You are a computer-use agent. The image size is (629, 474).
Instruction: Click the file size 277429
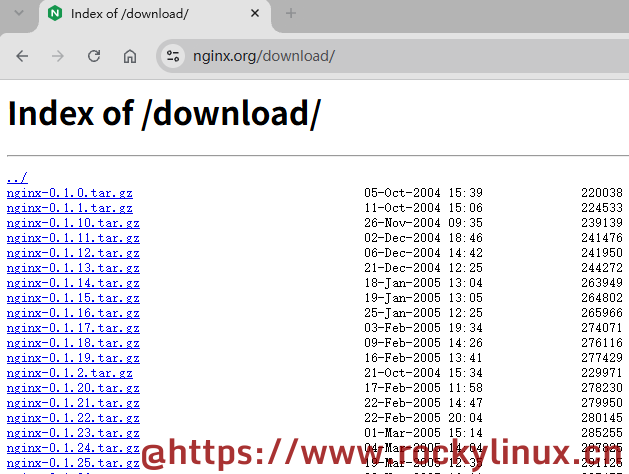pyautogui.click(x=602, y=358)
